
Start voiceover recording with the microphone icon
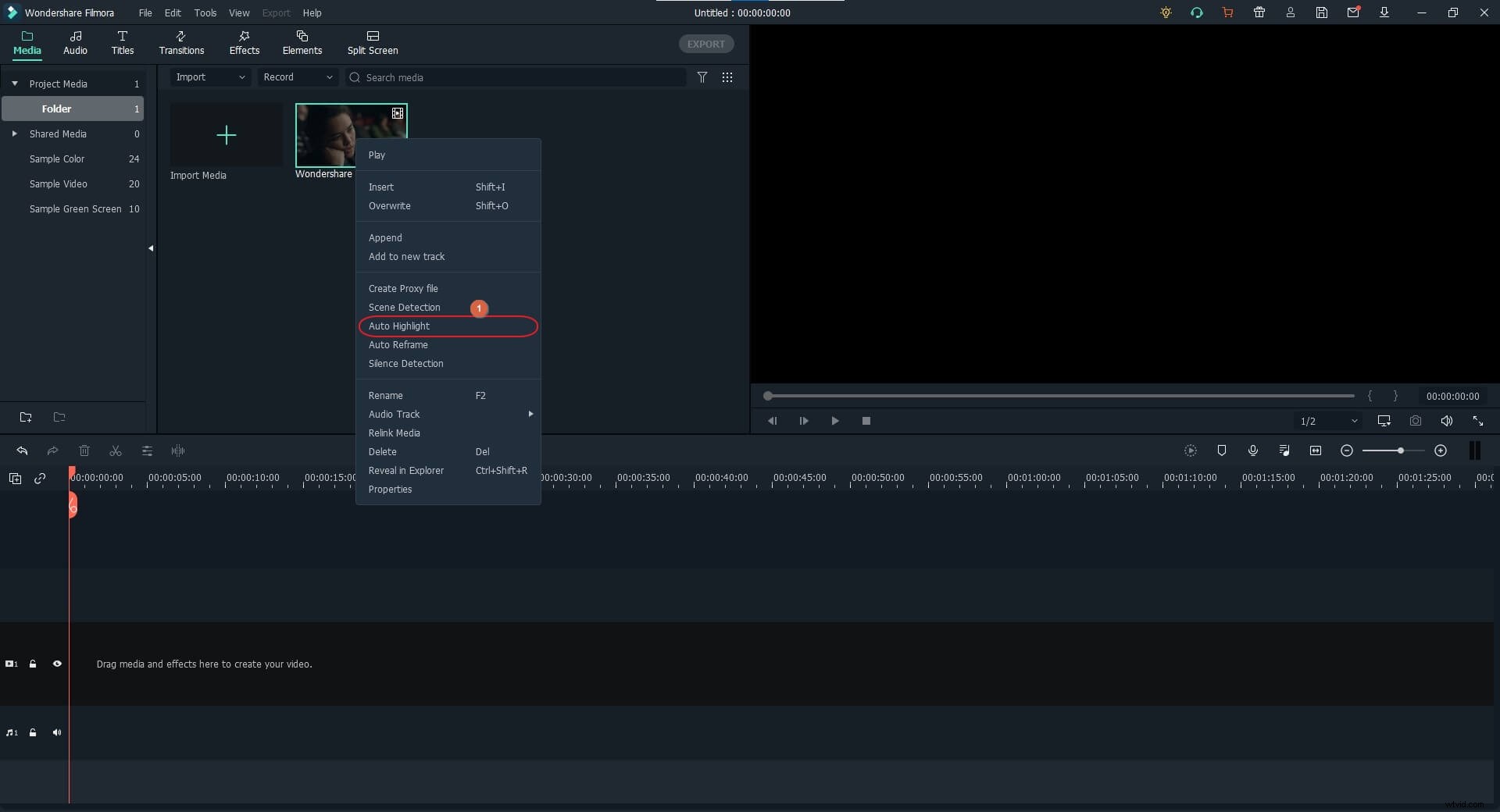(x=1253, y=451)
